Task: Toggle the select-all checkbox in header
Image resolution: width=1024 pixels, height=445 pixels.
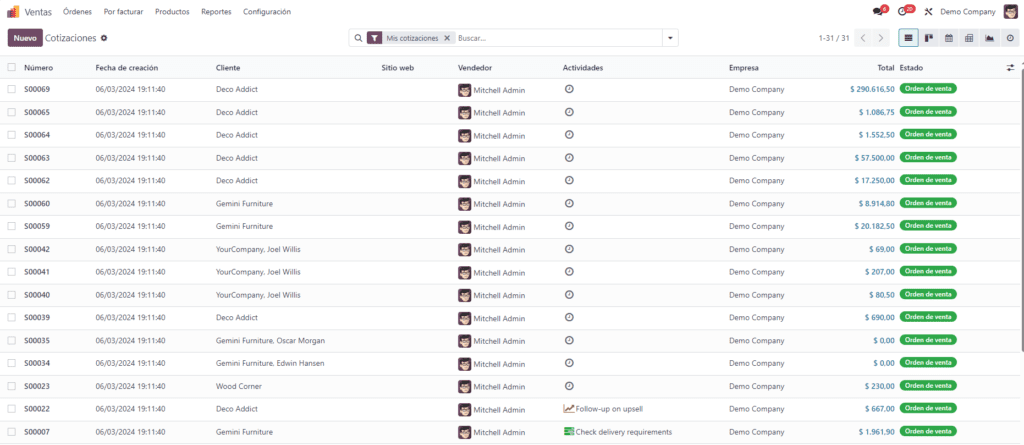Action: click(x=12, y=68)
